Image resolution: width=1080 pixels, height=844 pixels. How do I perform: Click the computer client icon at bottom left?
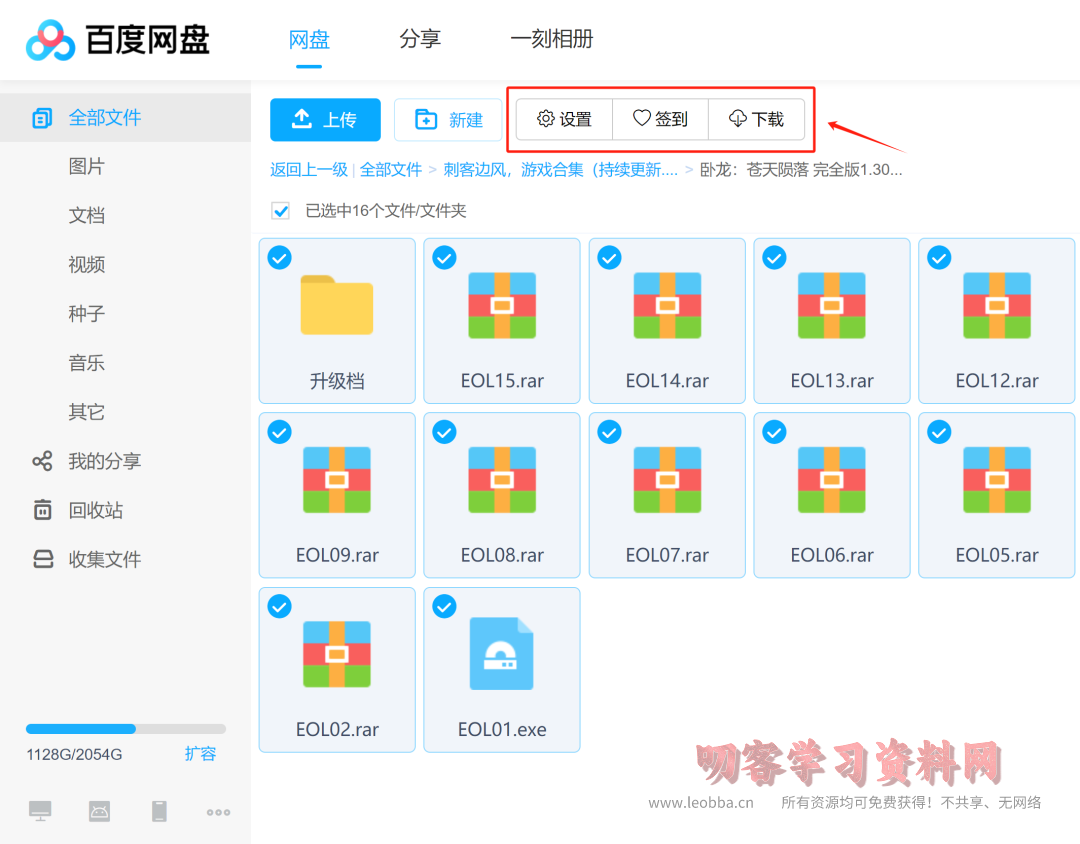(40, 811)
